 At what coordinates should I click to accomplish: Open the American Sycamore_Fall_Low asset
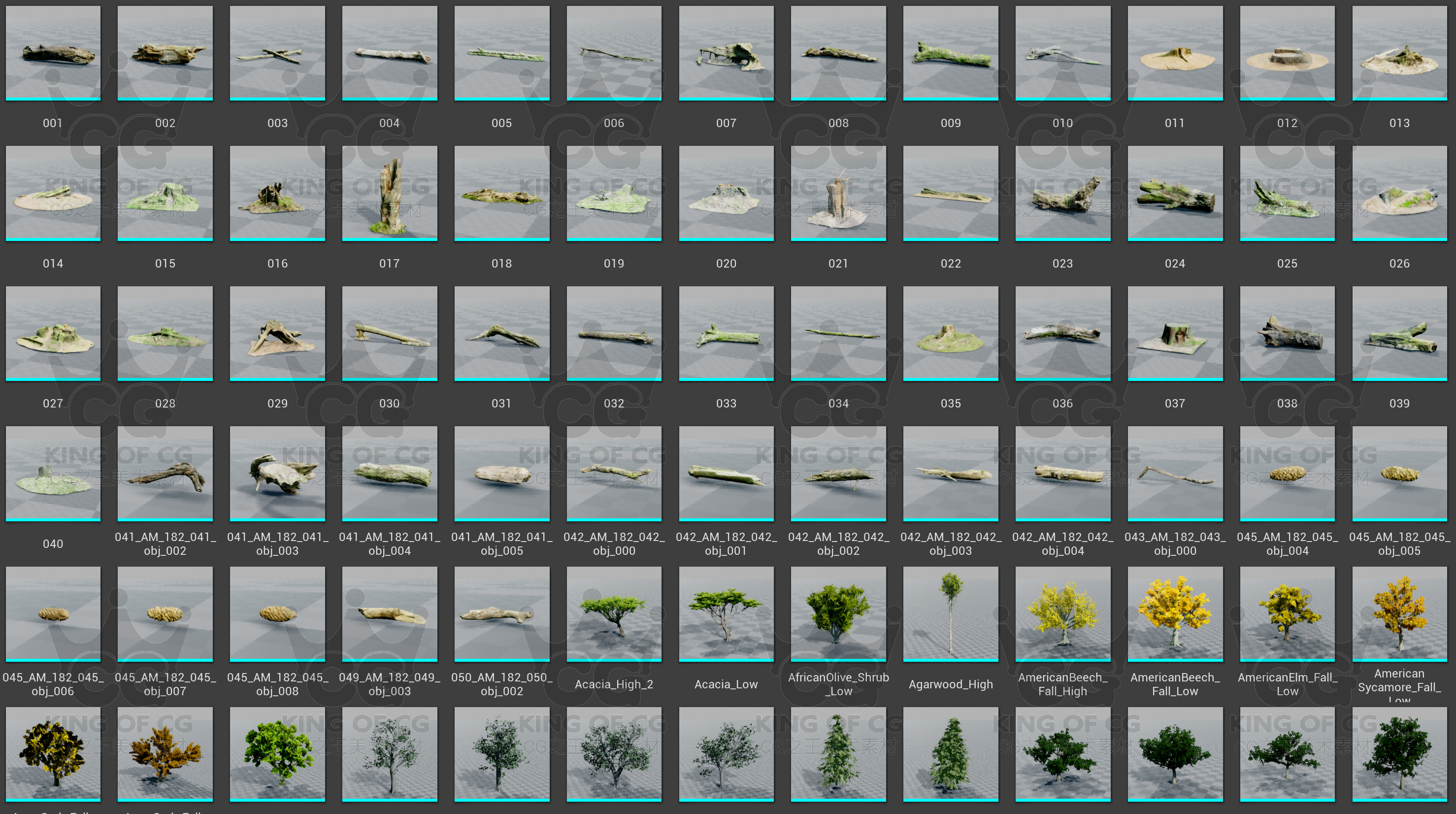[x=1399, y=614]
